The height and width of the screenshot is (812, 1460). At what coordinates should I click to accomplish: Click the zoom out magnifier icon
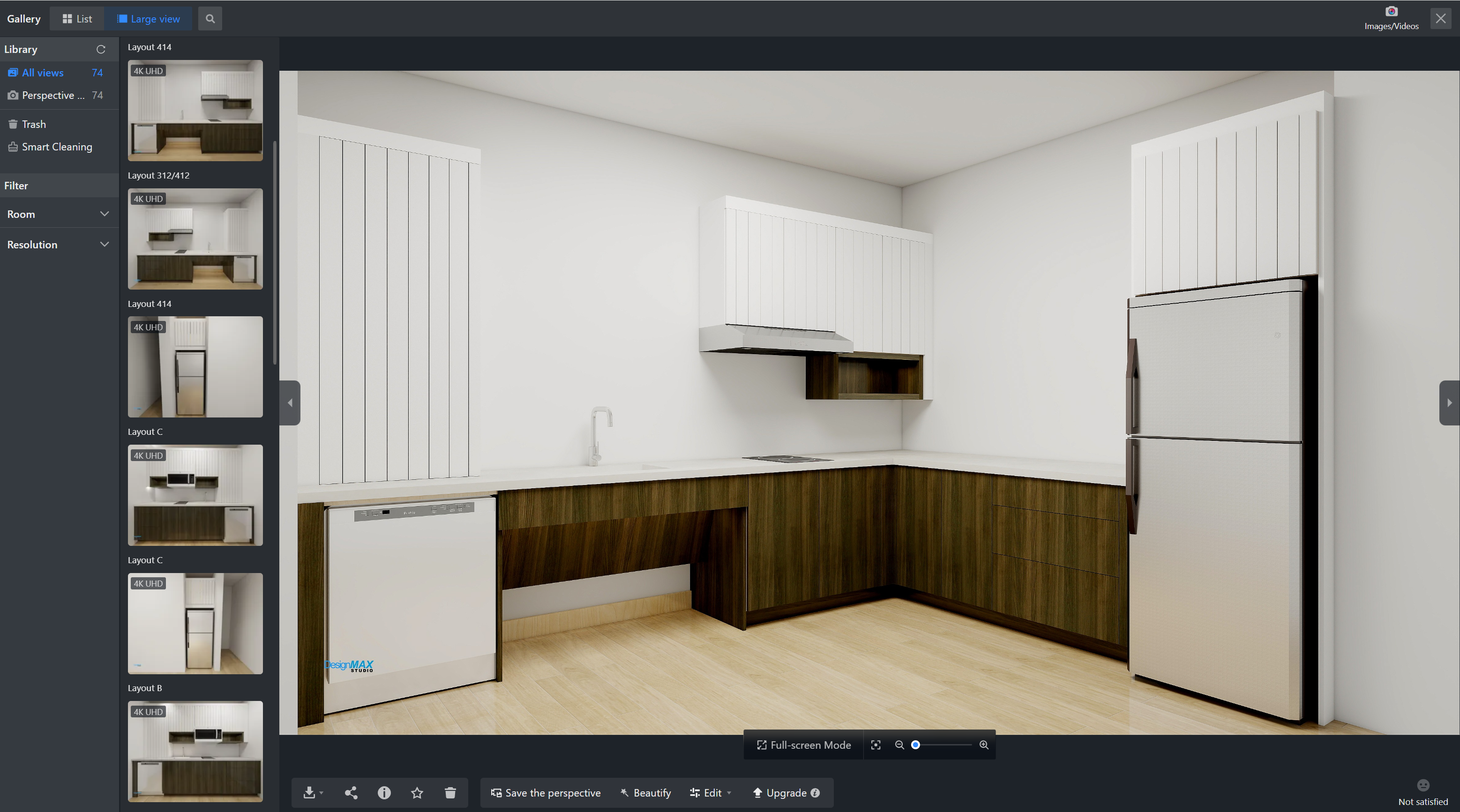(x=899, y=745)
